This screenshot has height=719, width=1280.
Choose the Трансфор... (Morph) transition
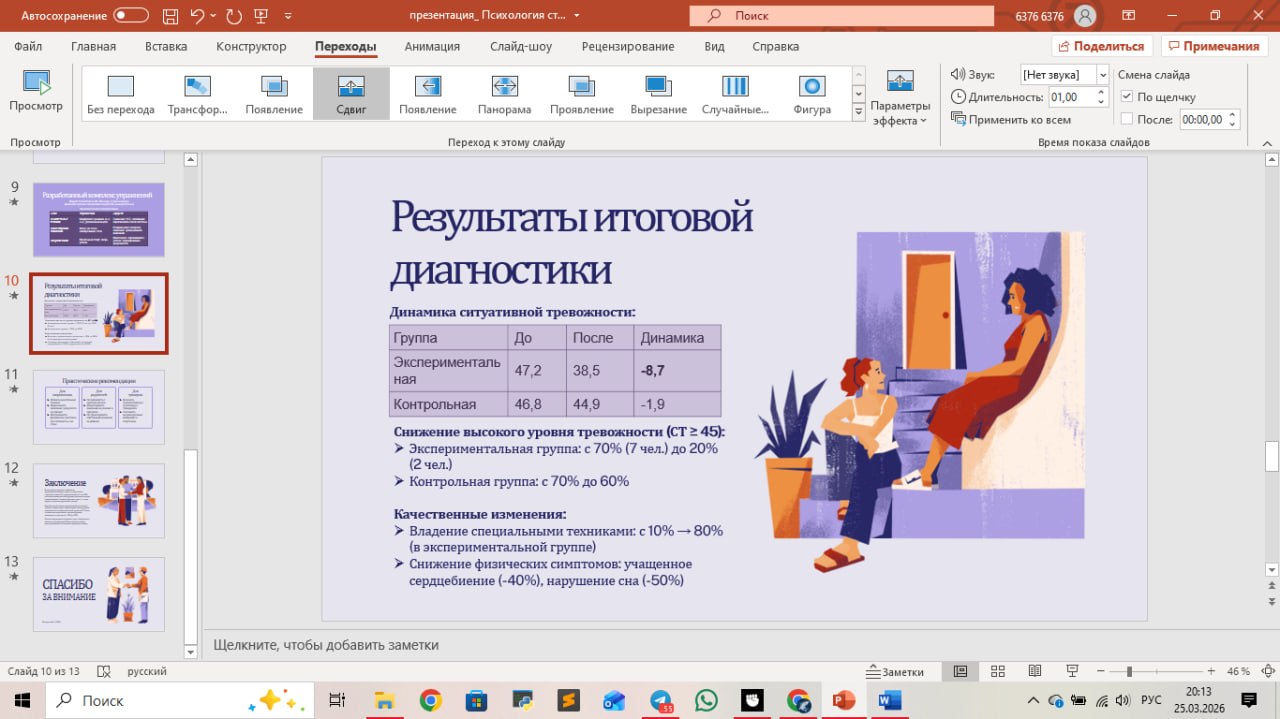[198, 94]
